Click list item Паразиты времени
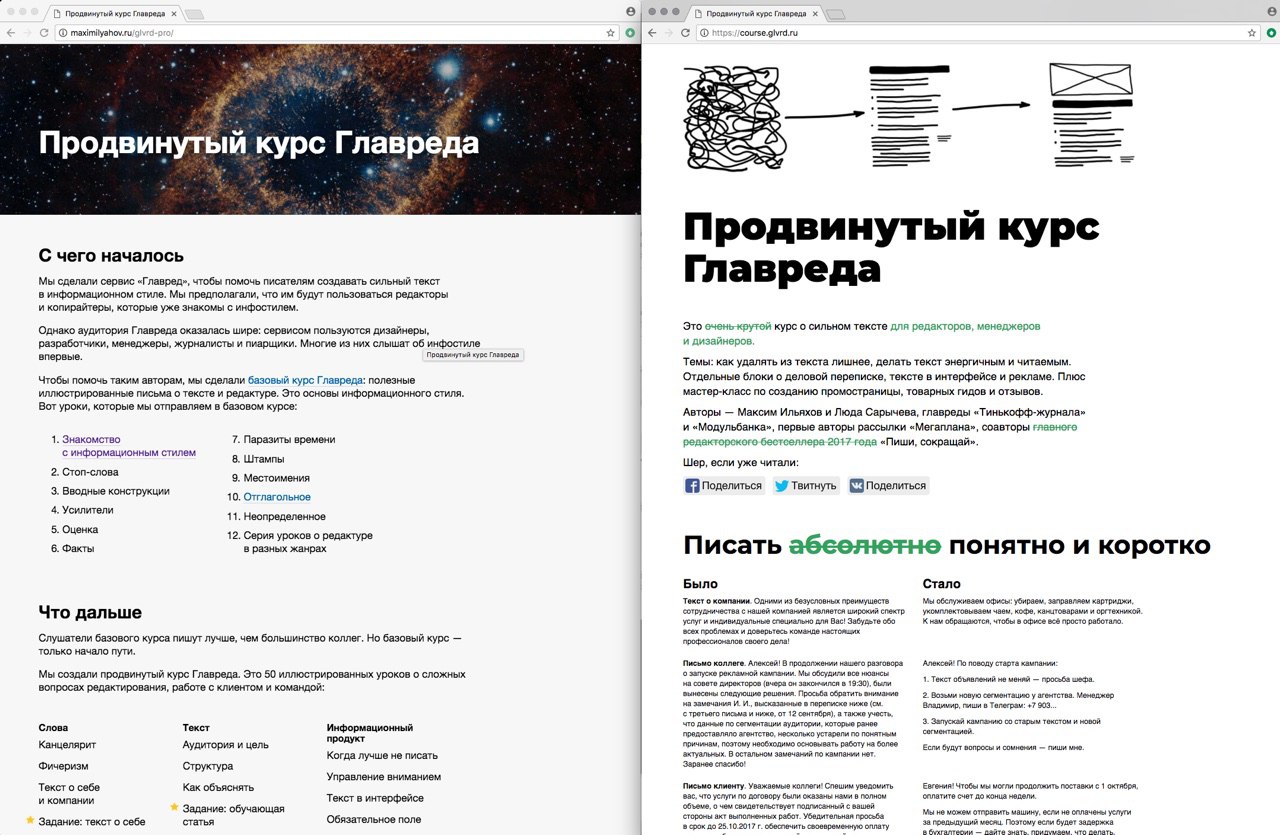1280x835 pixels. pyautogui.click(x=290, y=439)
